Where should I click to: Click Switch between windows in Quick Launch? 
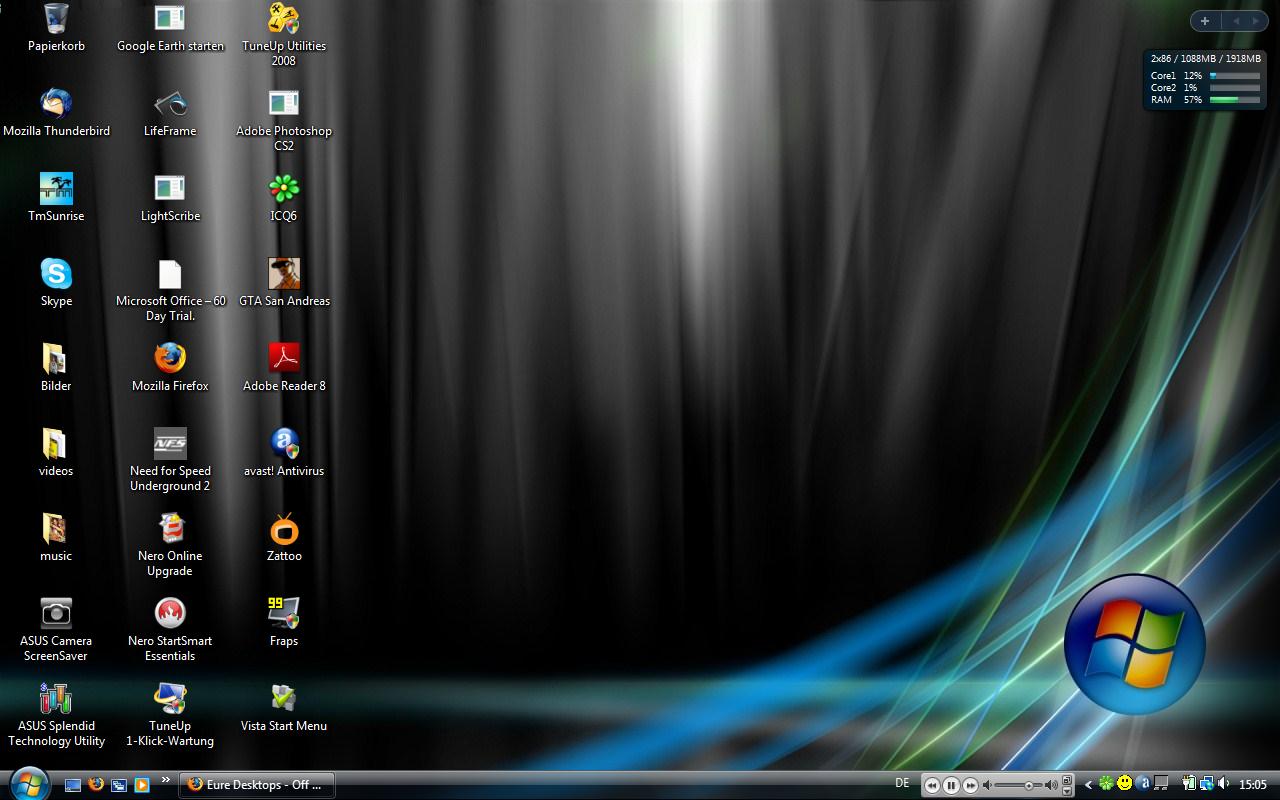coord(119,785)
